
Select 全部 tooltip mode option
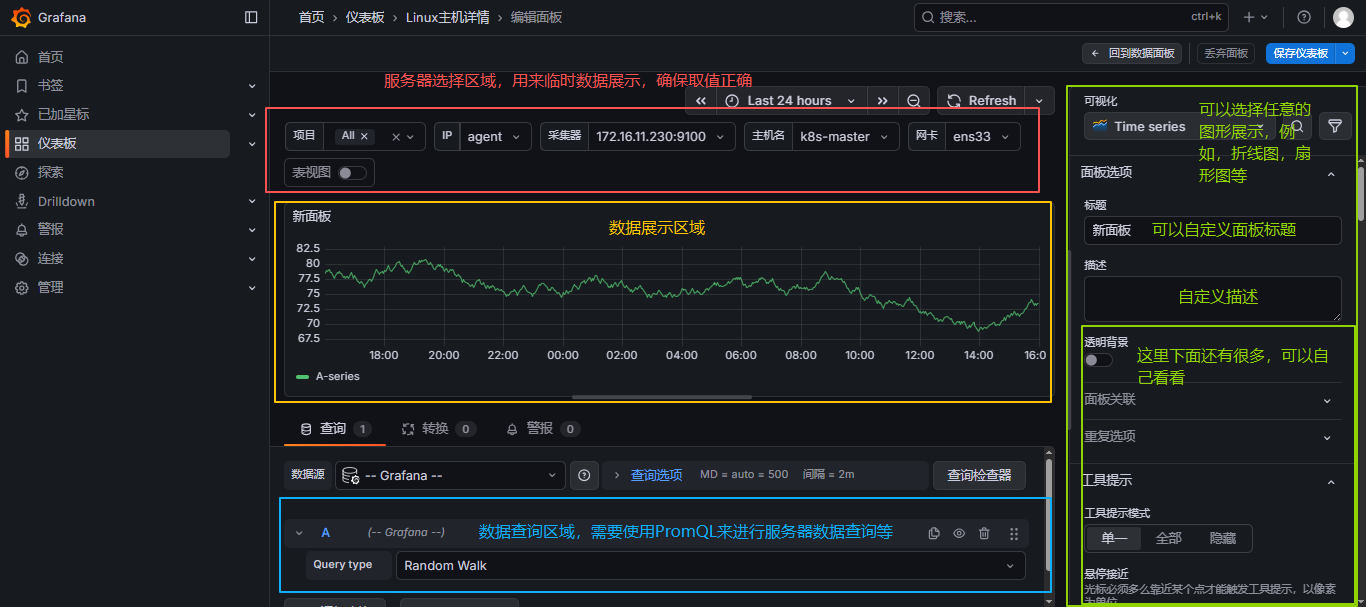pos(1168,538)
